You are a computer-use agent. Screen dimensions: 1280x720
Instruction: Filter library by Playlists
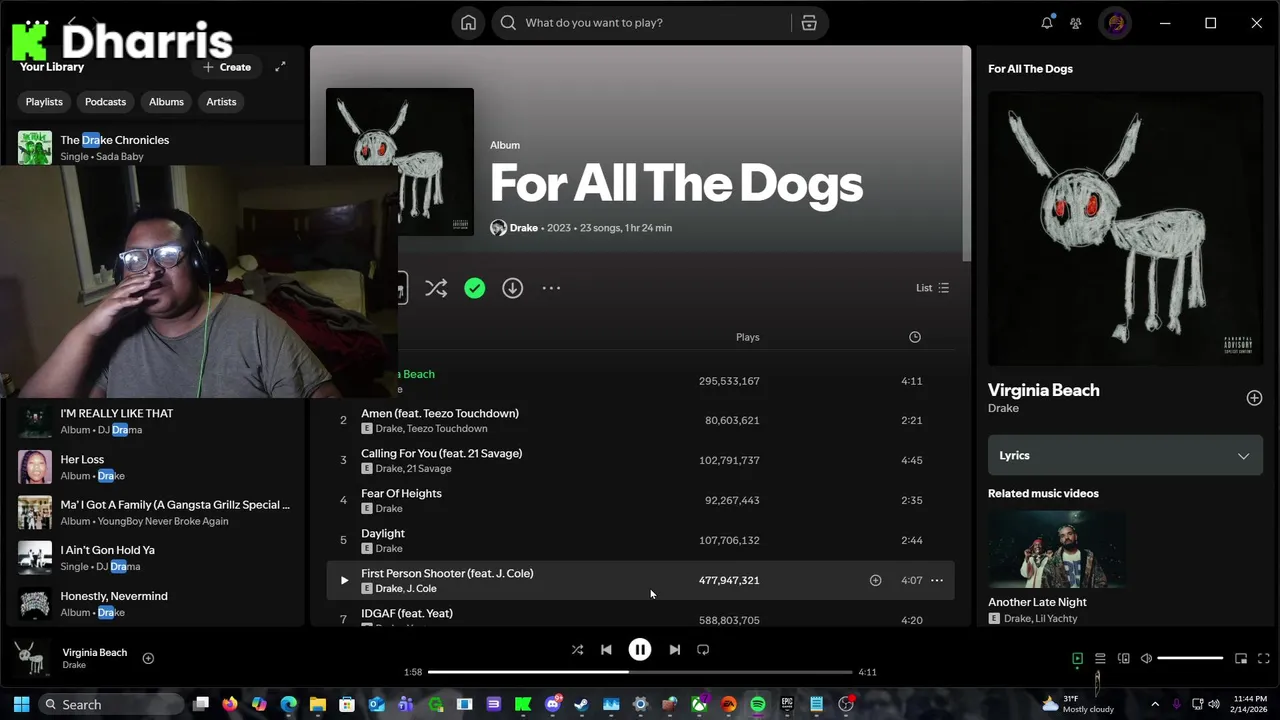(44, 102)
